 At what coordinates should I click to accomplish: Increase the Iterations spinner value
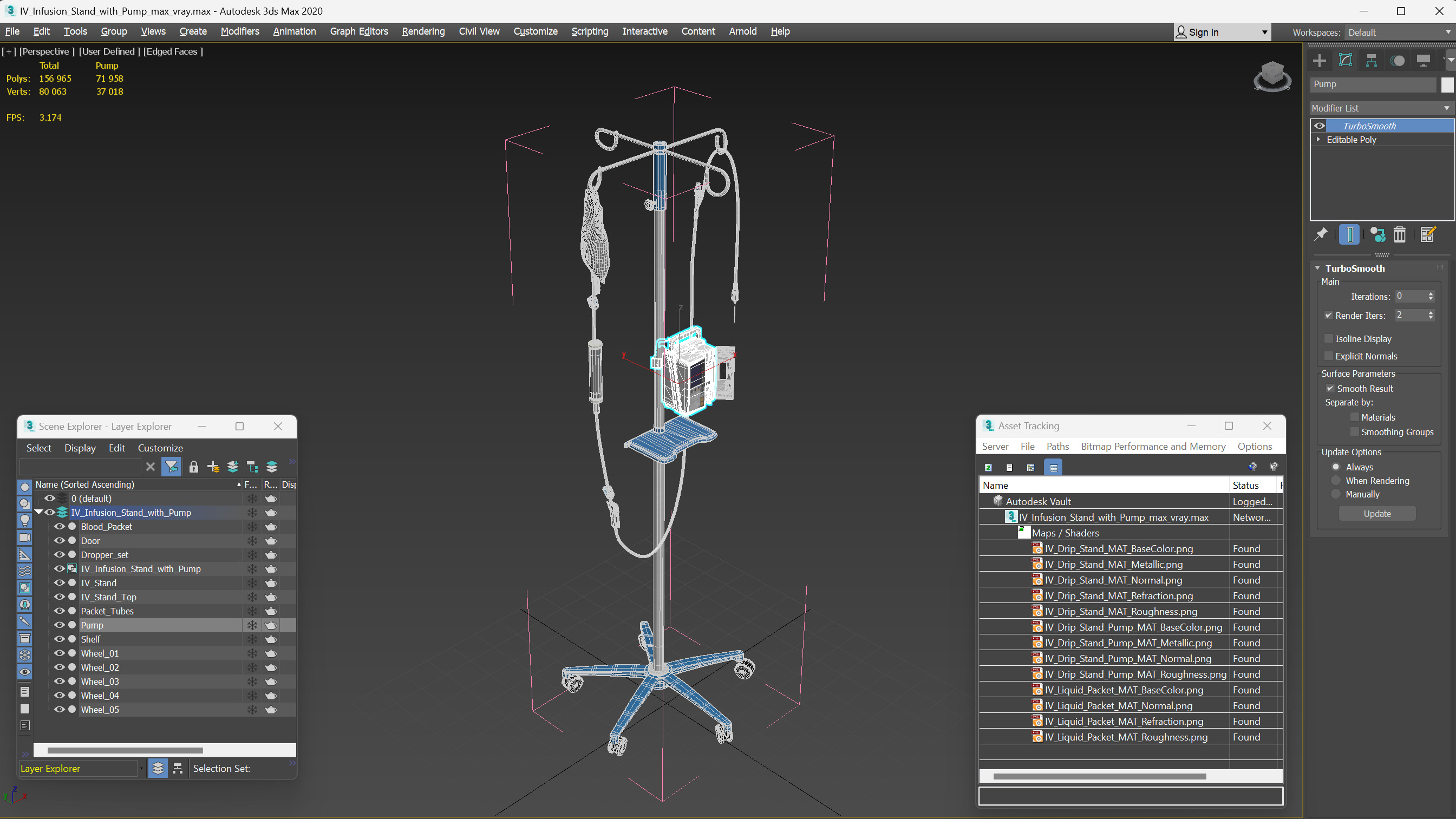(1431, 293)
